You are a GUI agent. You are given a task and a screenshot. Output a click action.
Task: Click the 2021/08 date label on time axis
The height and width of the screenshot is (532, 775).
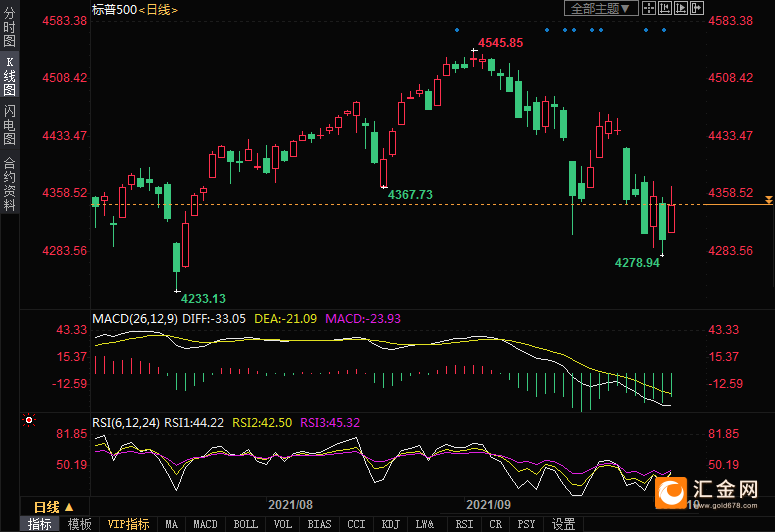290,505
